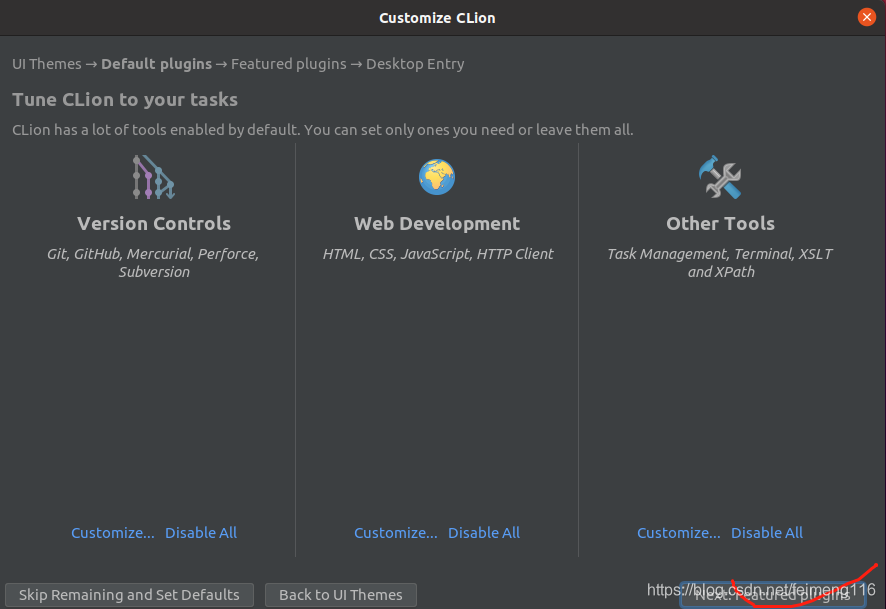Disable All Web Development plugins
The image size is (886, 609).
(484, 533)
